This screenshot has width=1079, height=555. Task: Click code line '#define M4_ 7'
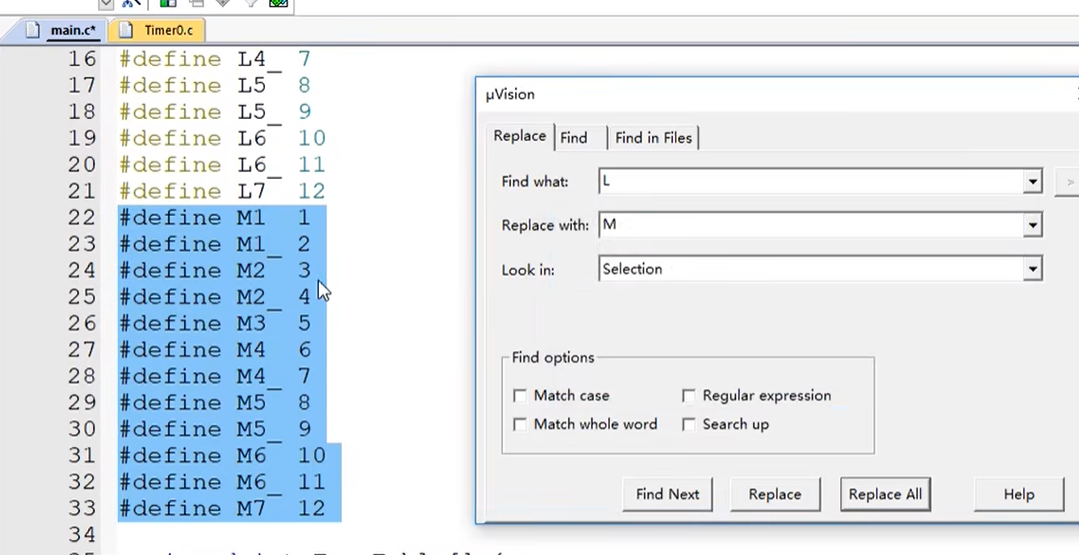point(215,376)
